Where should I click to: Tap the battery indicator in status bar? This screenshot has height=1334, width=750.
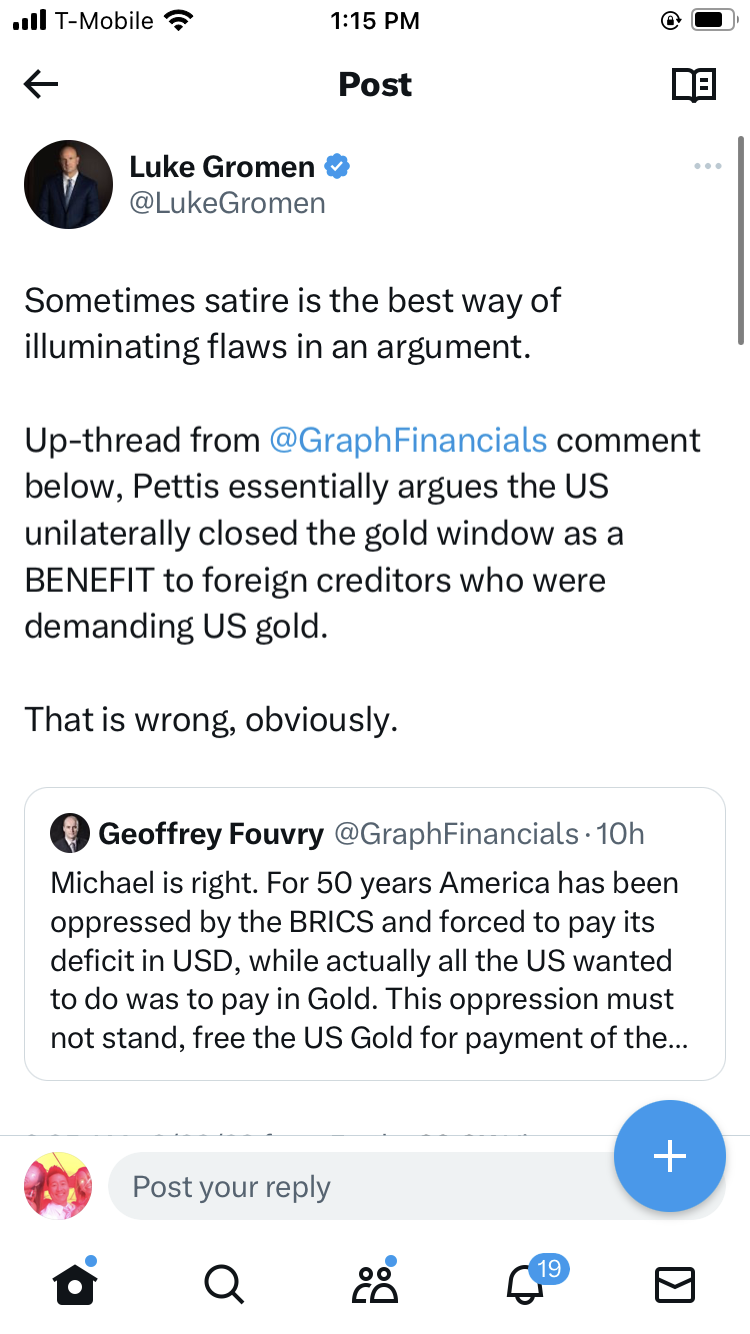(712, 20)
